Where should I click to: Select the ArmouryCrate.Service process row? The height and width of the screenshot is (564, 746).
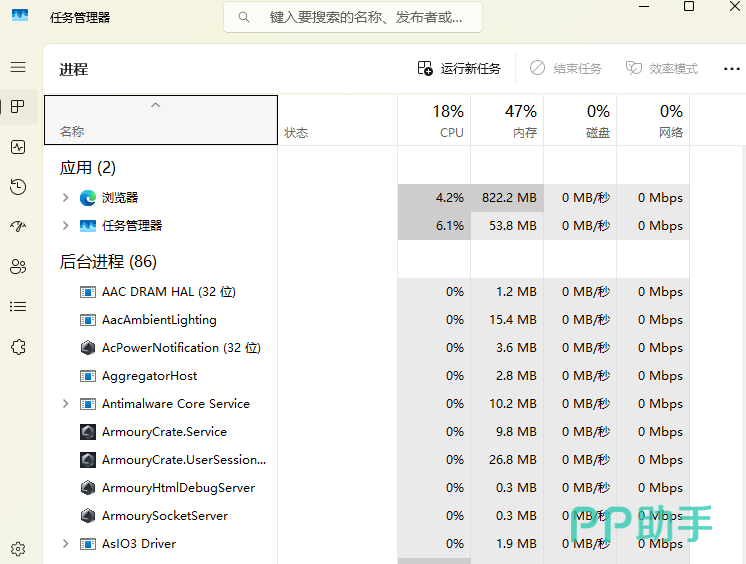tap(164, 432)
